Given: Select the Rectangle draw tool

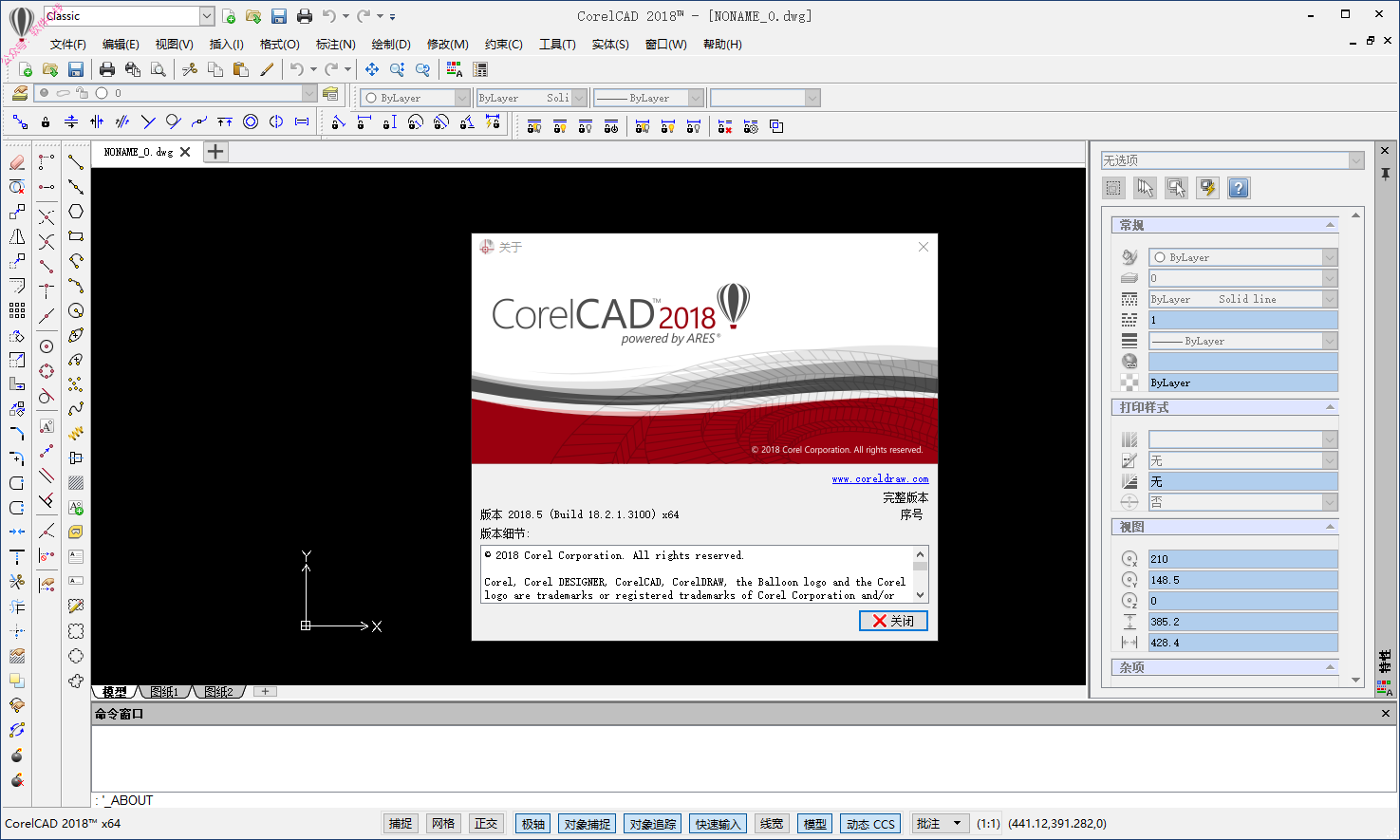Looking at the screenshot, I should click(76, 236).
